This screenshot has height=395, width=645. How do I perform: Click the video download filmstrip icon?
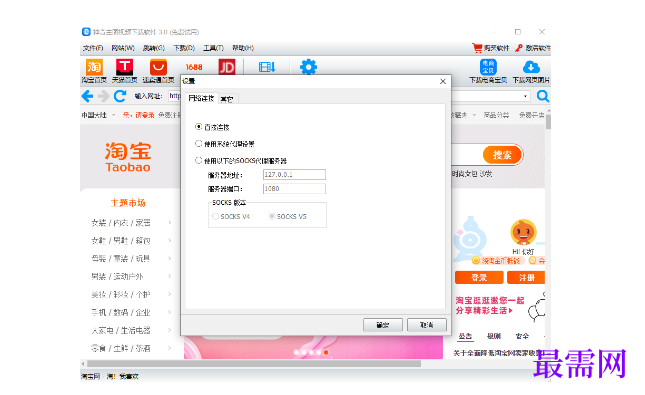point(267,67)
